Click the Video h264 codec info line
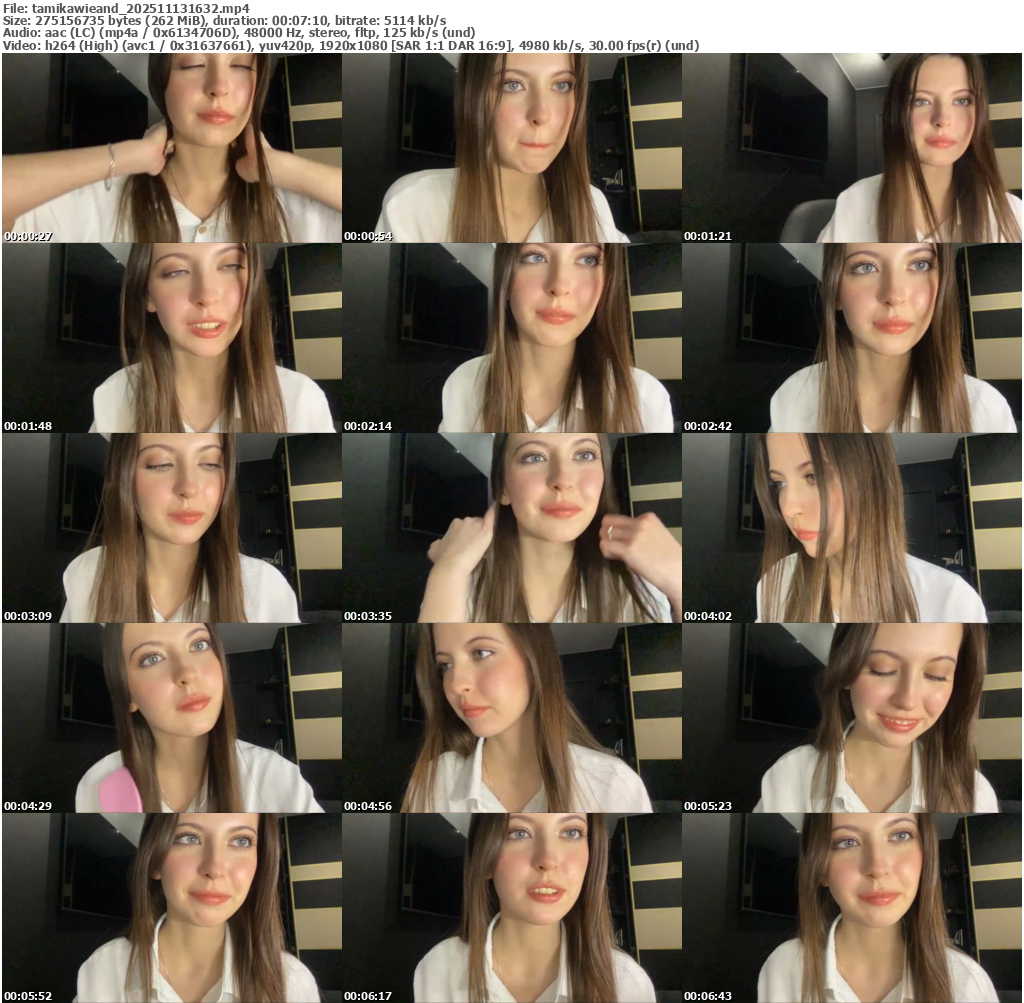 click(x=350, y=46)
